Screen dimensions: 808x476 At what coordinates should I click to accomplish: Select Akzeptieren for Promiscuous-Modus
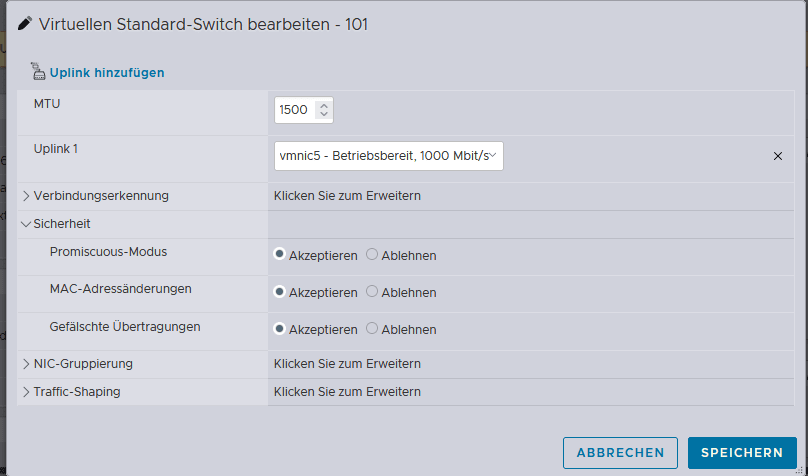(x=279, y=254)
